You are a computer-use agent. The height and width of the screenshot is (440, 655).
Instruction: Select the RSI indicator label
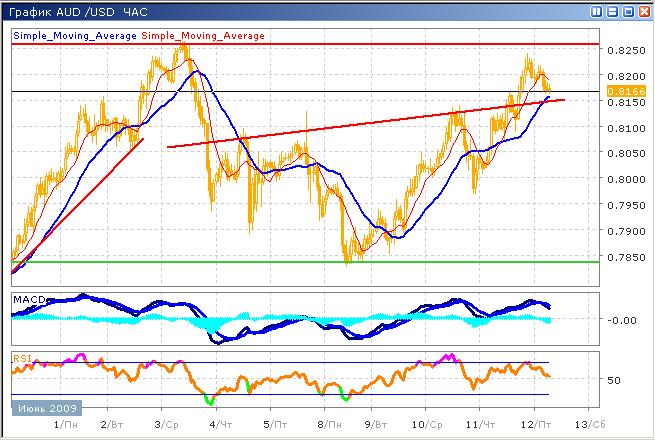pos(21,357)
